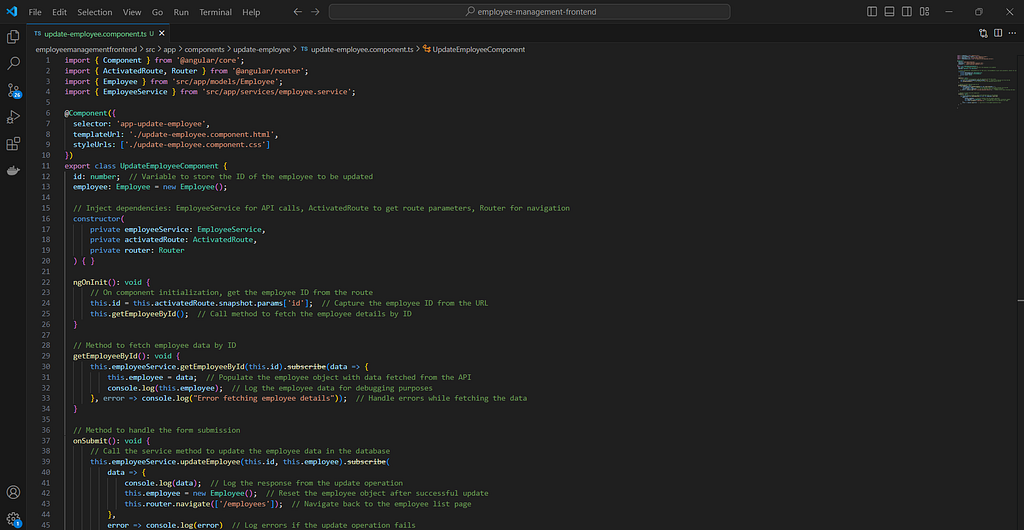Open editor More Actions ellipsis
The width and height of the screenshot is (1024, 530).
pyautogui.click(x=1013, y=33)
